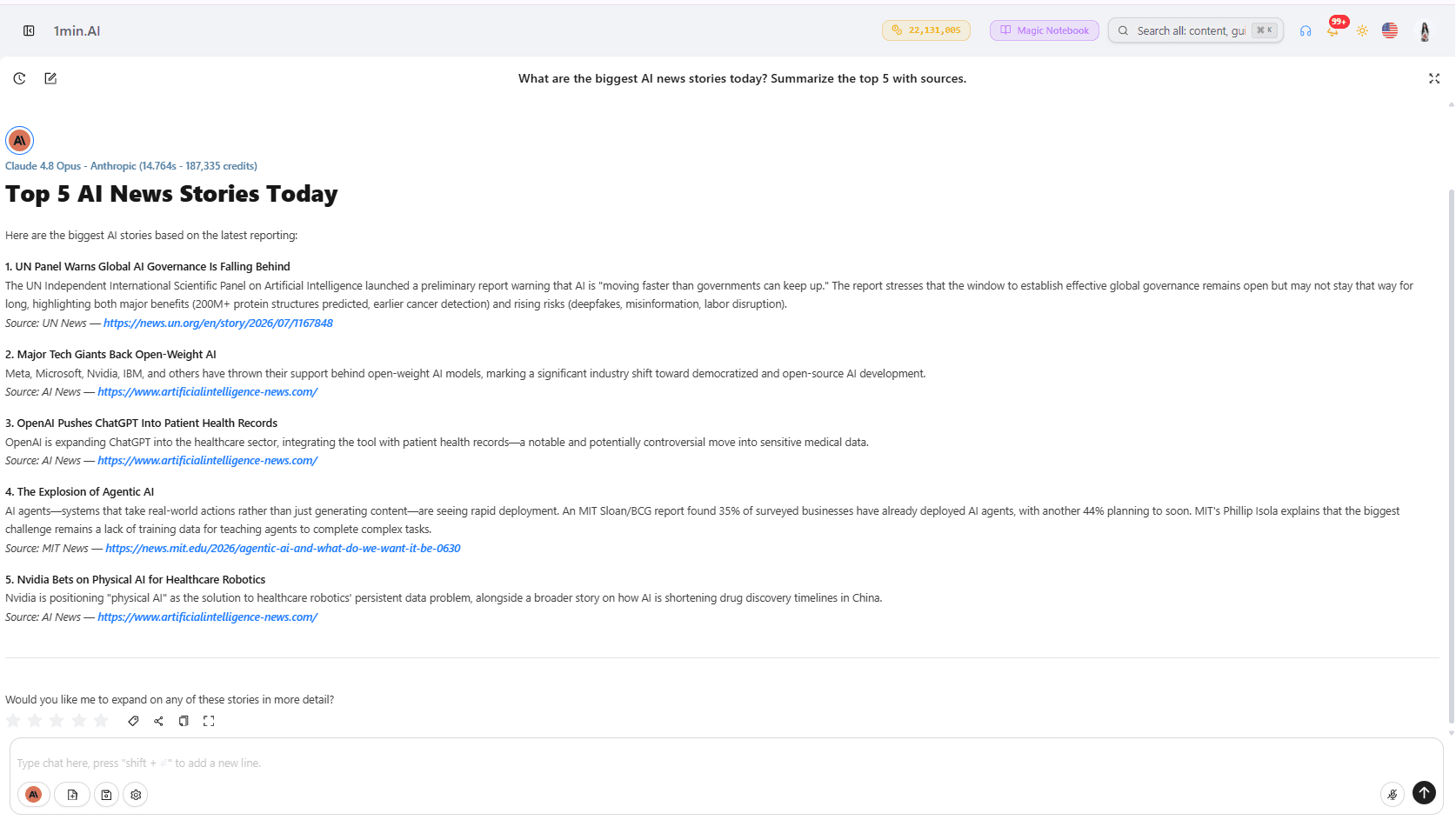The width and height of the screenshot is (1456, 820).
Task: Rate response two stars
Action: coord(35,721)
